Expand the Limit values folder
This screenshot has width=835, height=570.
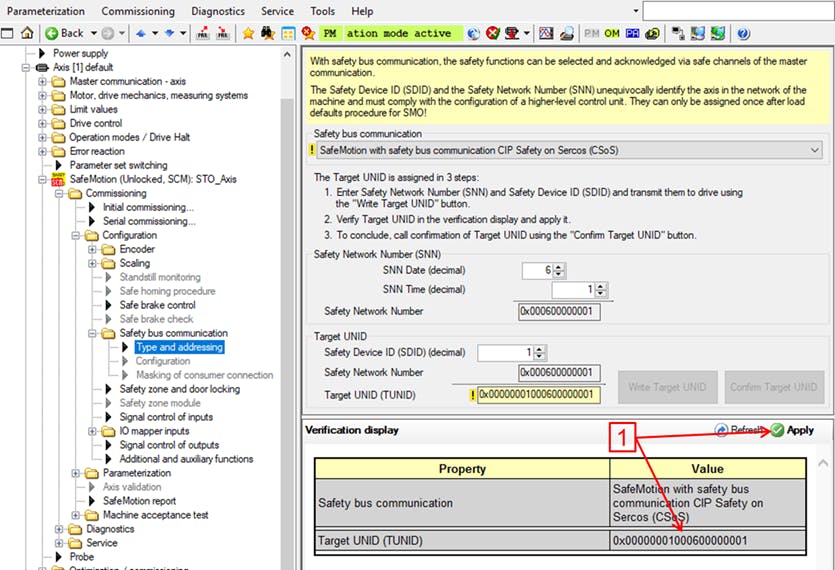click(42, 109)
